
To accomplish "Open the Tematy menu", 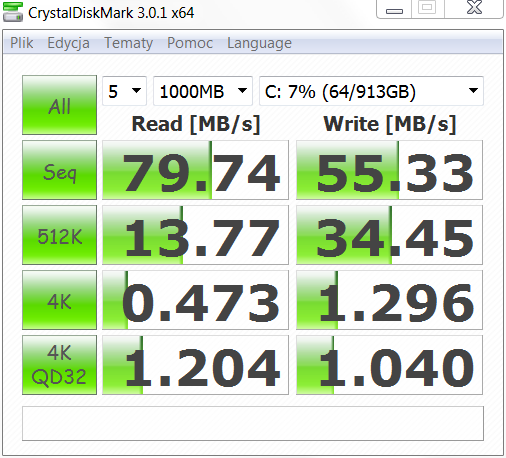I will pyautogui.click(x=128, y=43).
